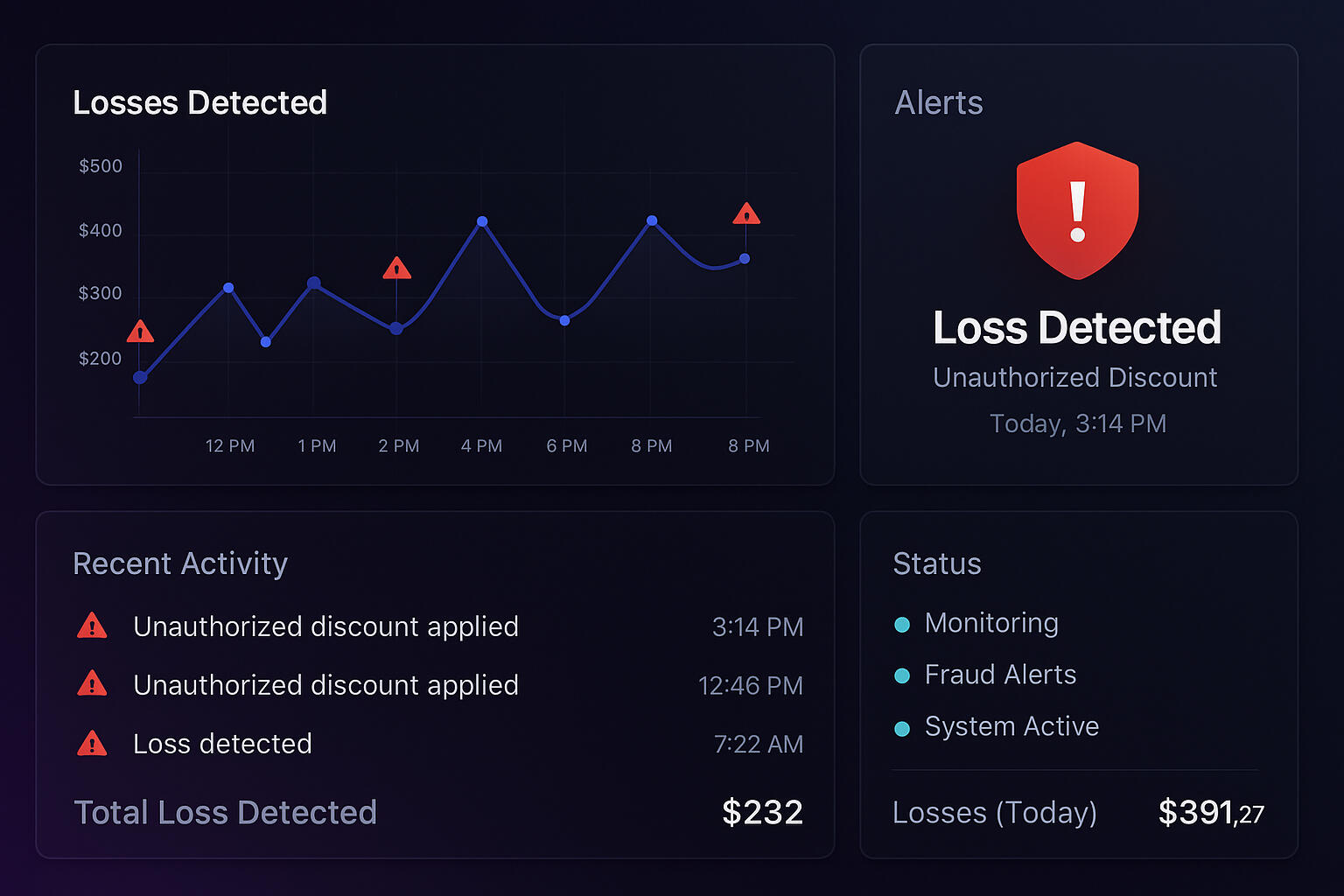The height and width of the screenshot is (896, 1344).
Task: Click the teal dot next to Fraud Alerts
Action: 902,676
